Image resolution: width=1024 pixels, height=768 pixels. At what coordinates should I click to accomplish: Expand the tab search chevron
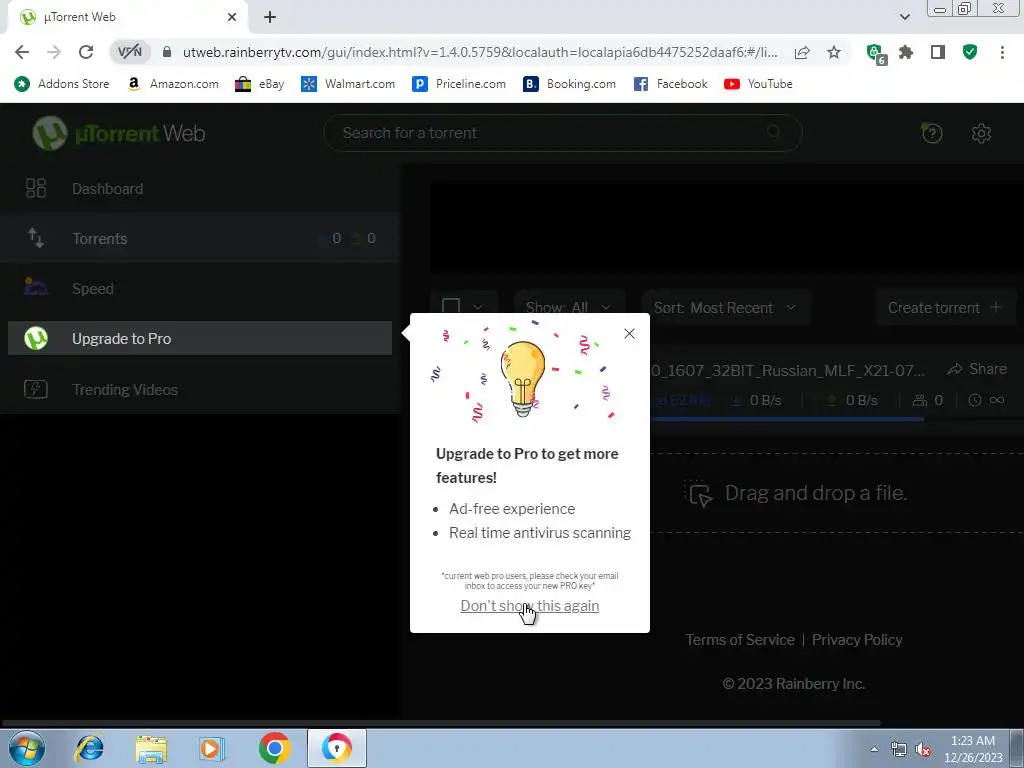(904, 17)
